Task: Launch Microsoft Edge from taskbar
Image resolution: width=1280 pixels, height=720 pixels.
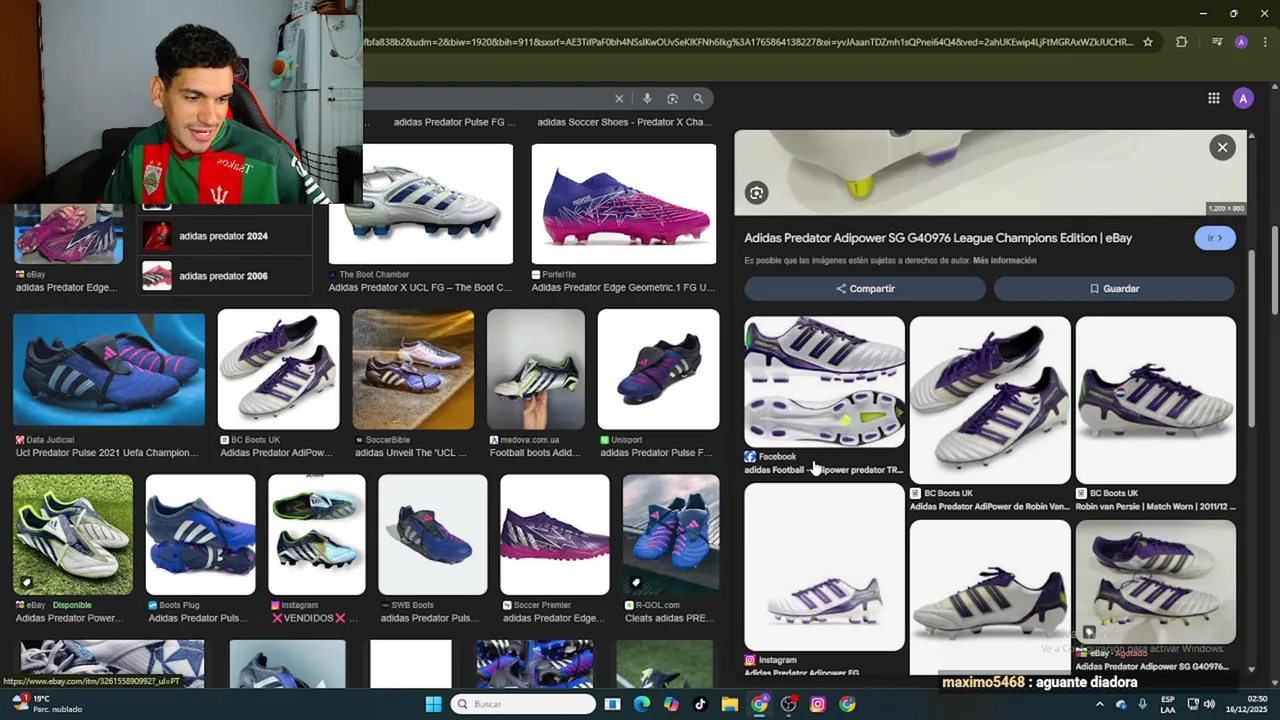Action: (x=642, y=704)
